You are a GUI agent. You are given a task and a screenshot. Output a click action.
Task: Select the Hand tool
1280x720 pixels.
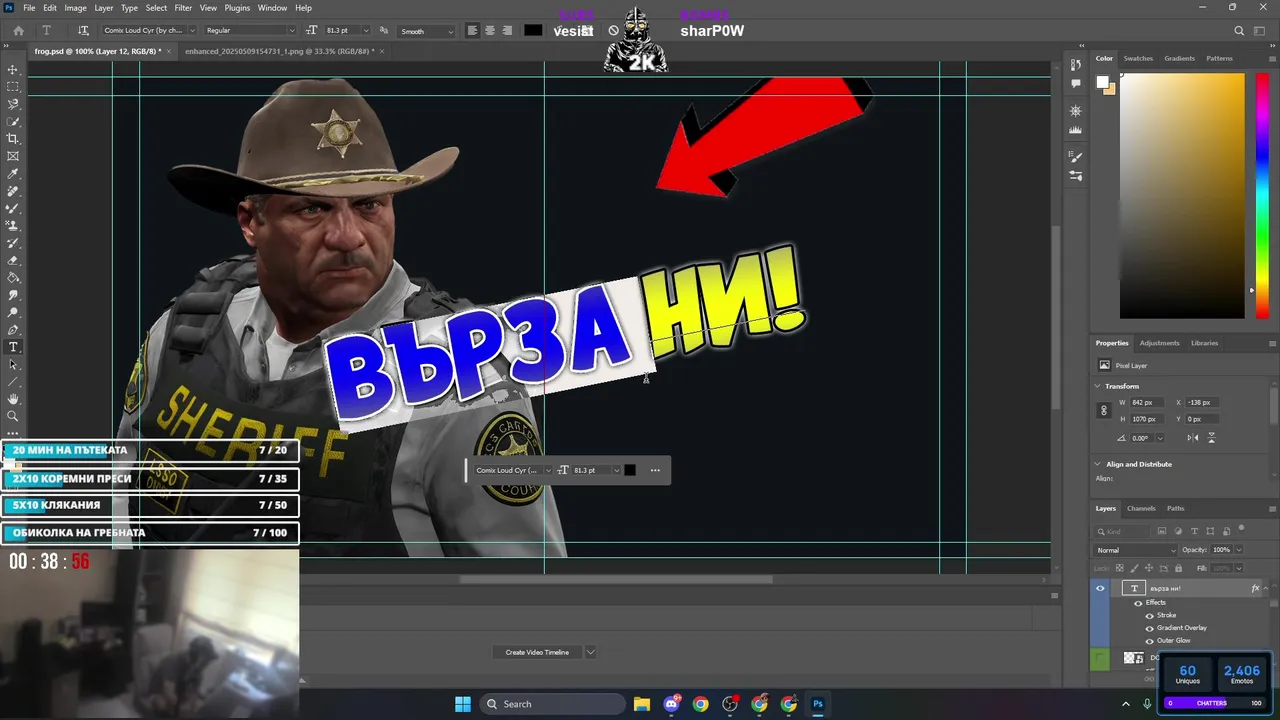(x=13, y=399)
